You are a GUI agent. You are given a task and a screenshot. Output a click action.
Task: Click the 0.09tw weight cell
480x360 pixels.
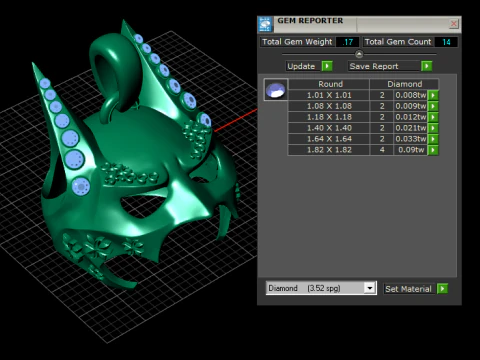click(411, 150)
